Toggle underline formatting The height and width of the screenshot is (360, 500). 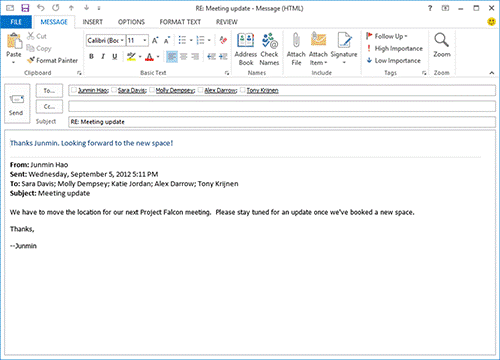click(115, 57)
